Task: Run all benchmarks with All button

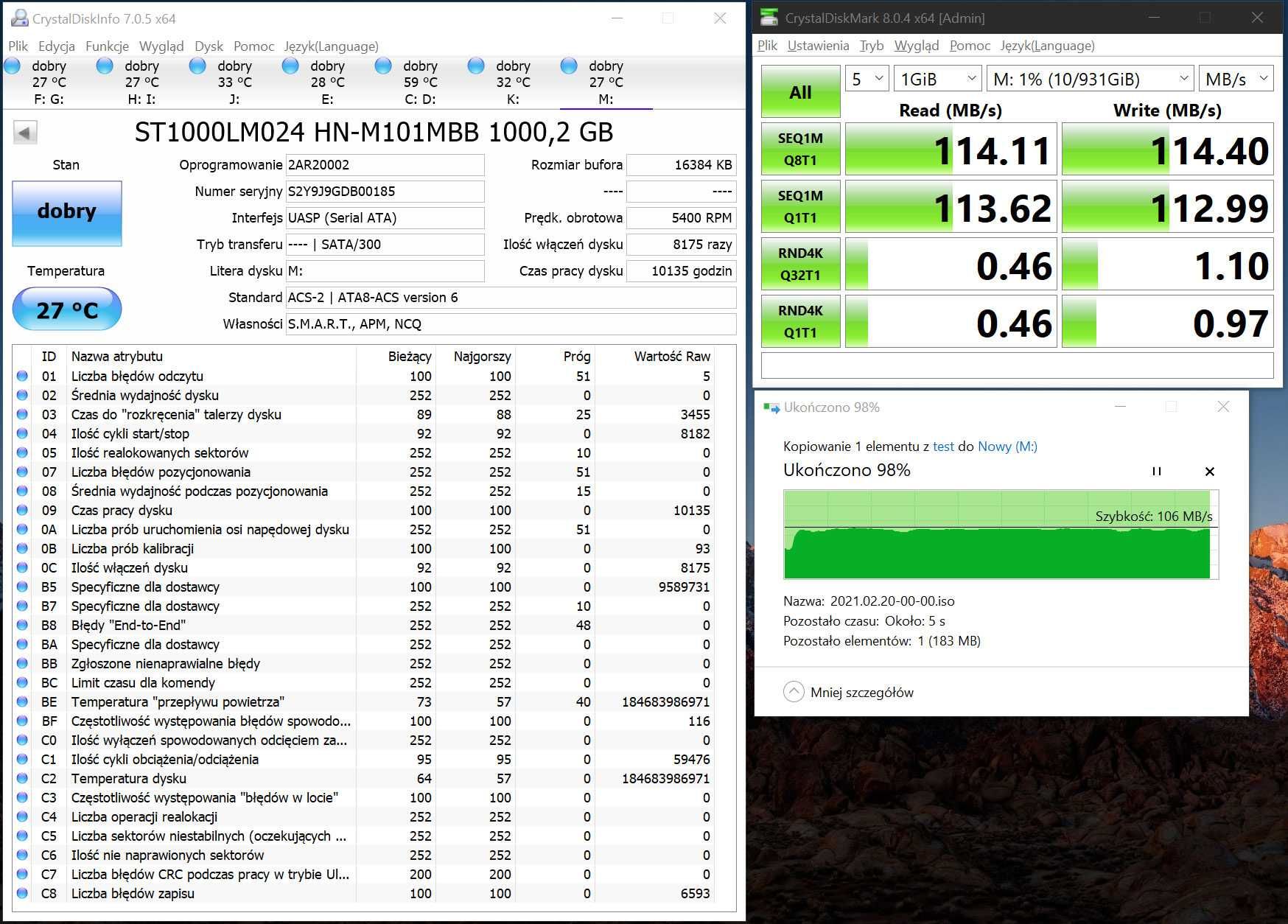Action: [800, 91]
